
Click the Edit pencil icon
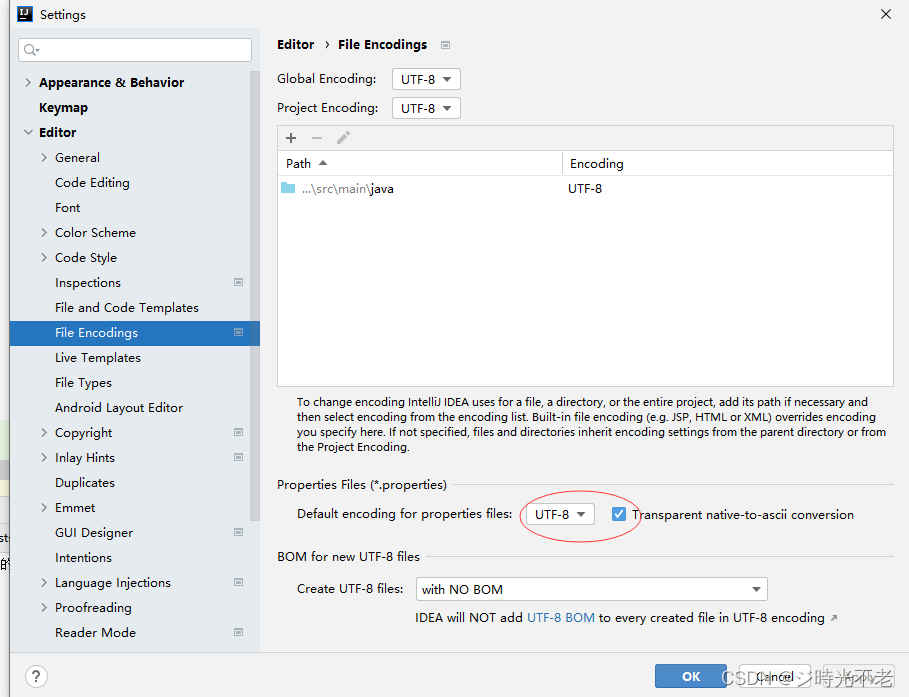tap(343, 138)
